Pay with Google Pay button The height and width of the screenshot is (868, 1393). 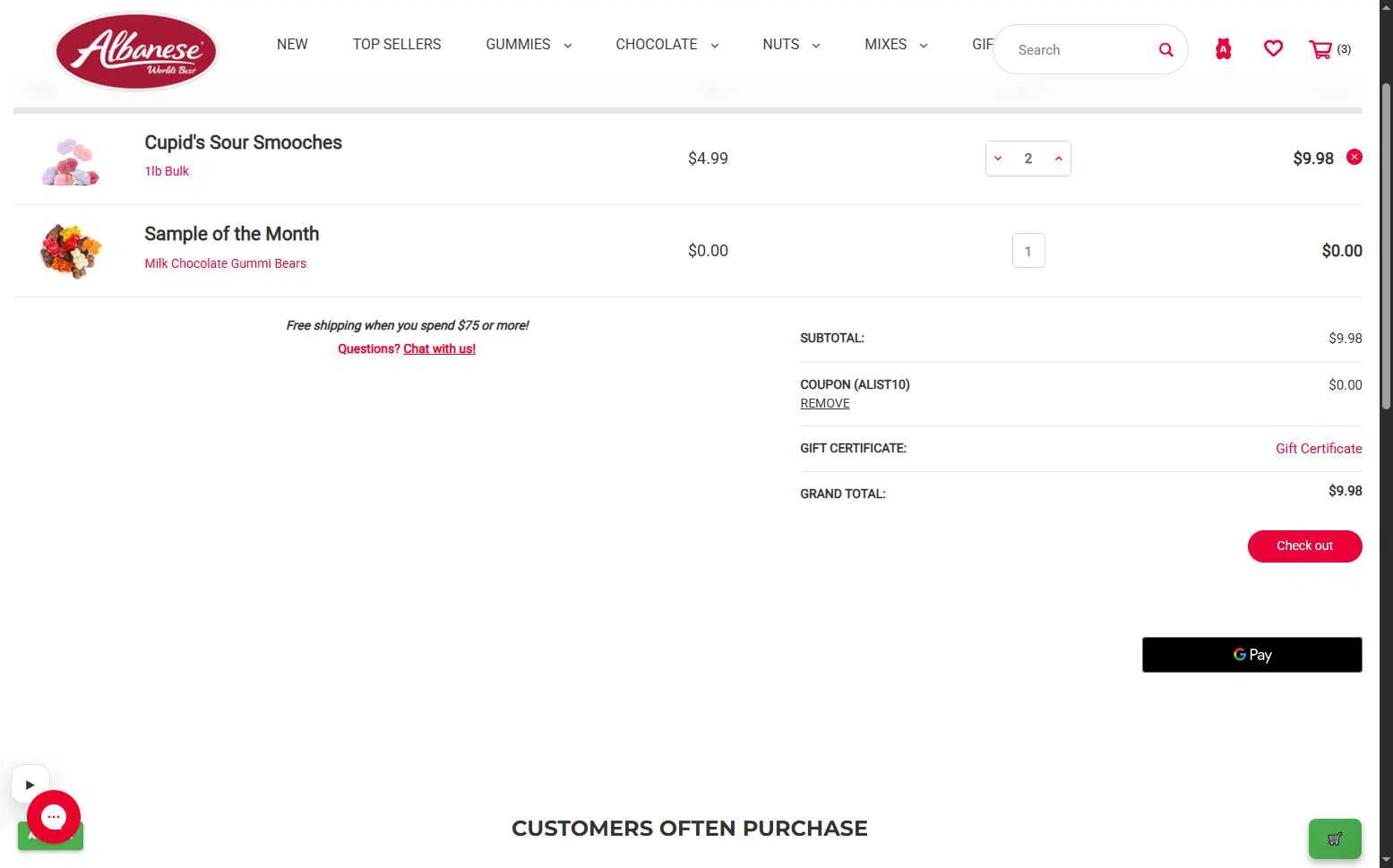1251,655
